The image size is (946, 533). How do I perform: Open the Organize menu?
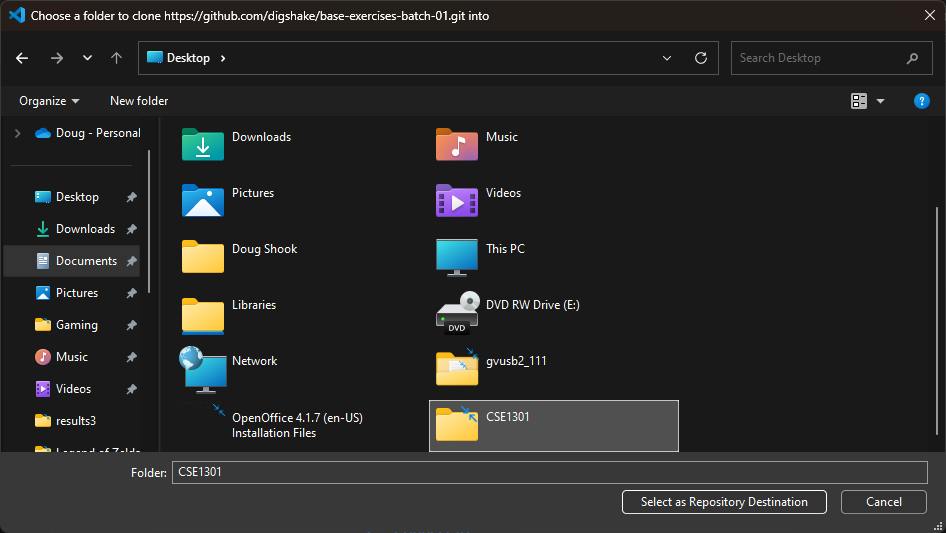tap(49, 101)
